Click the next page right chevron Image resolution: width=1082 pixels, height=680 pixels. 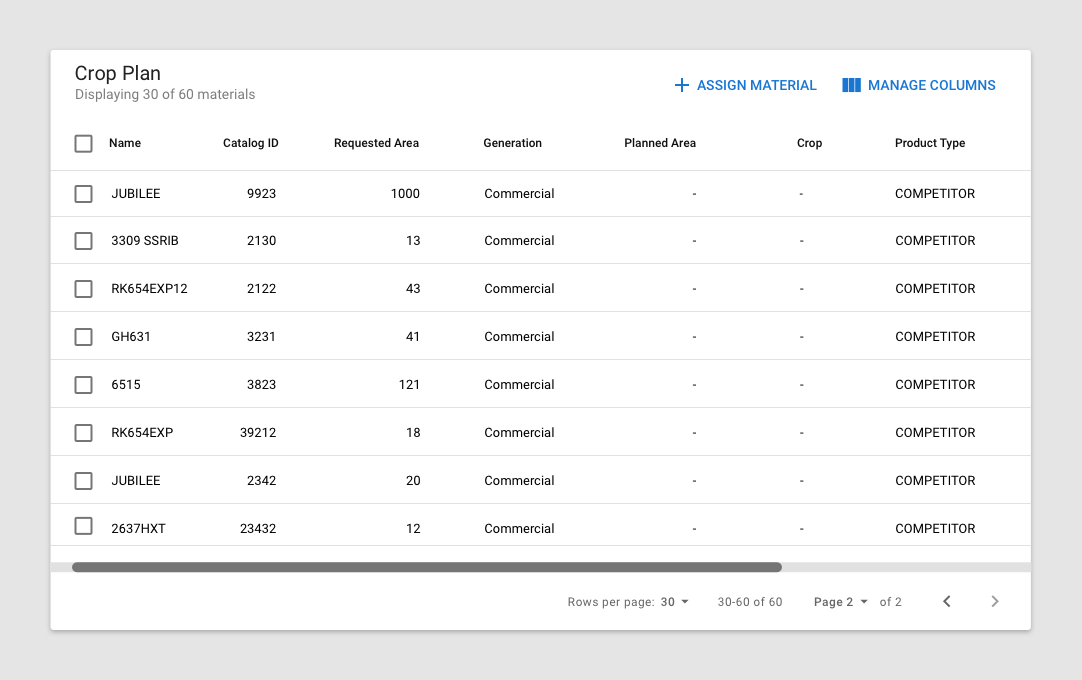pos(994,601)
